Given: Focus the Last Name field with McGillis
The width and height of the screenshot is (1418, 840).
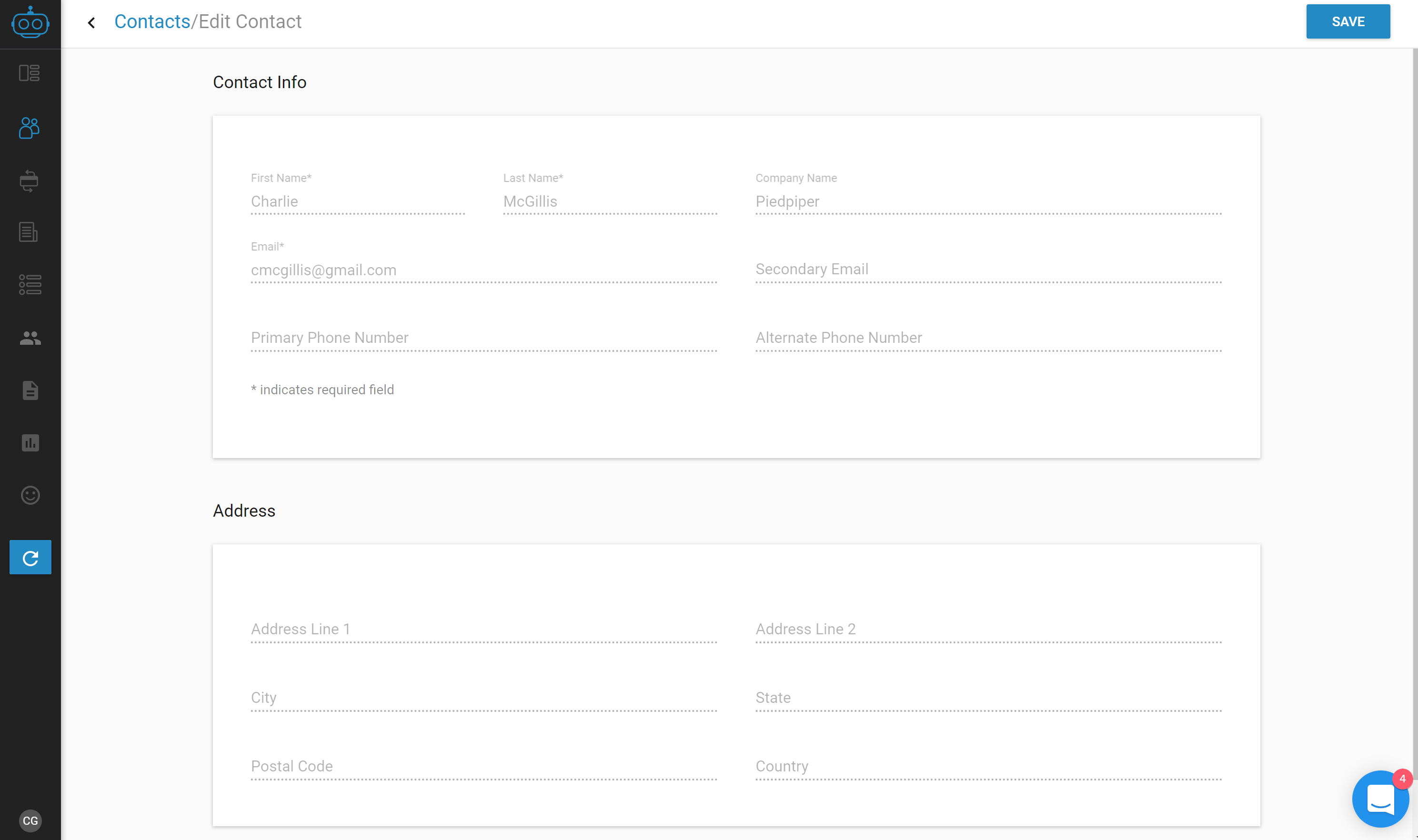Looking at the screenshot, I should [x=610, y=201].
